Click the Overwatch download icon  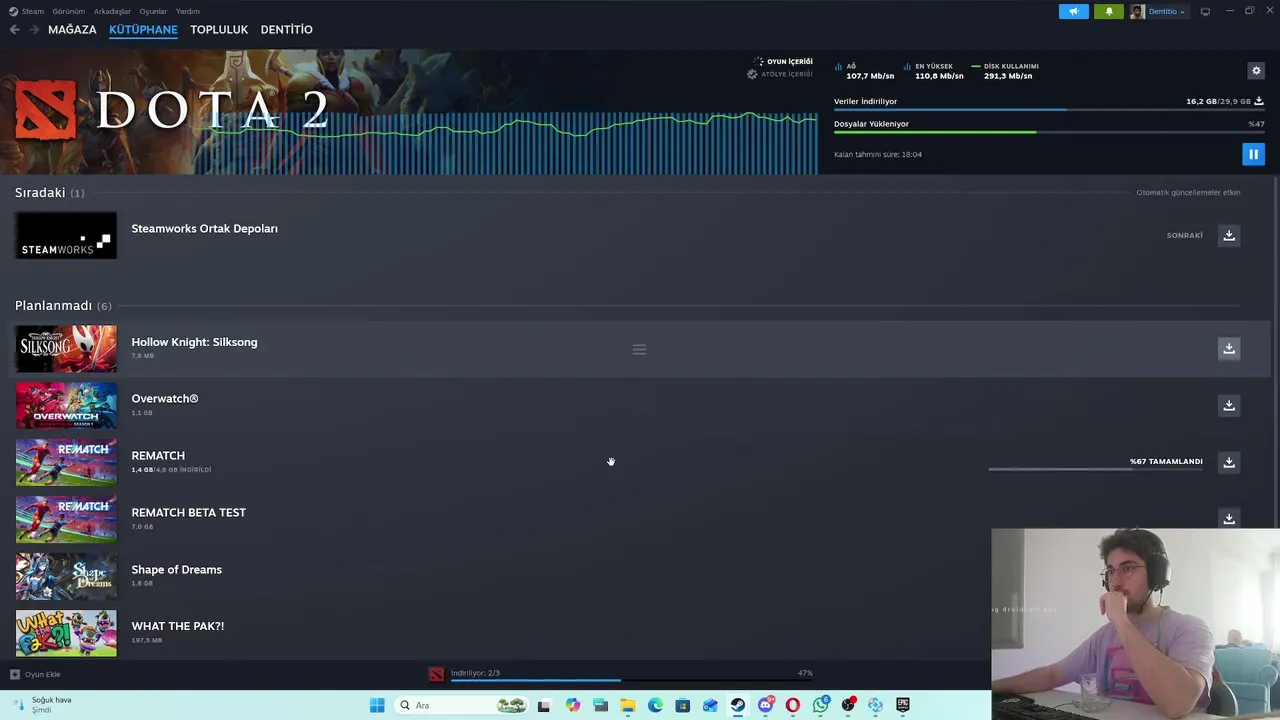click(1229, 405)
